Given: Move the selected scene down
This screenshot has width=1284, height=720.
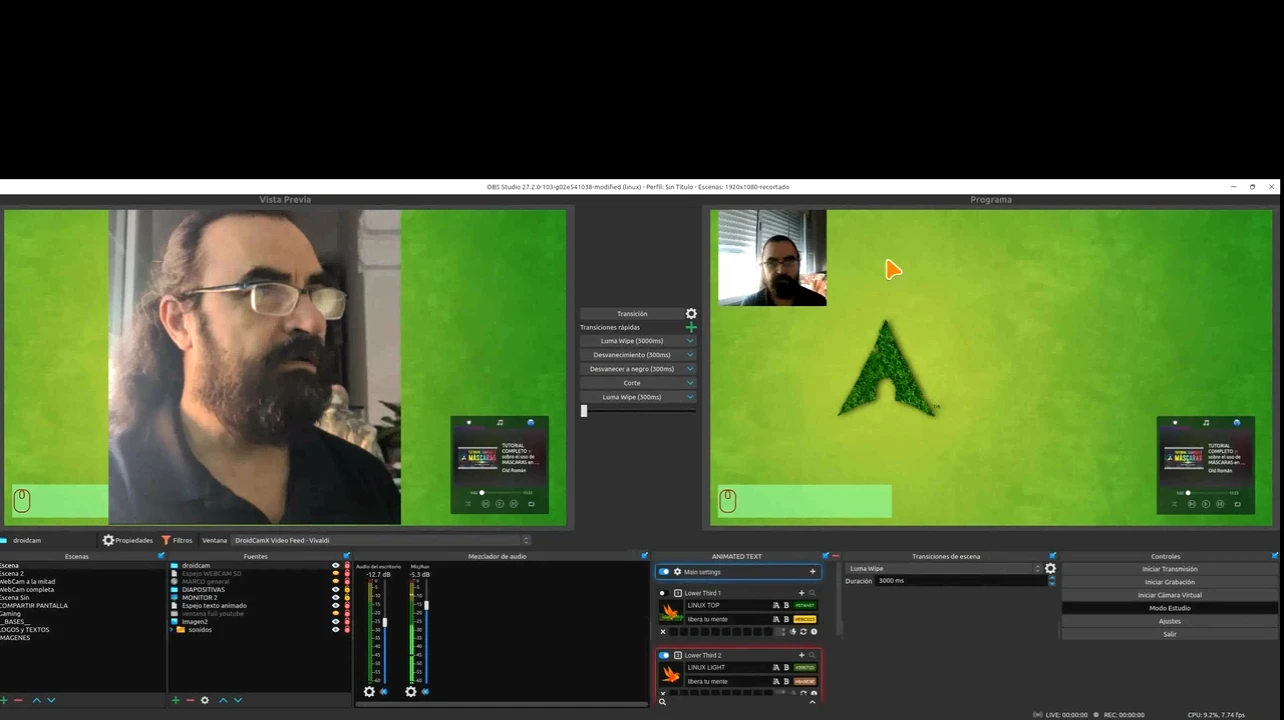Looking at the screenshot, I should 51,700.
